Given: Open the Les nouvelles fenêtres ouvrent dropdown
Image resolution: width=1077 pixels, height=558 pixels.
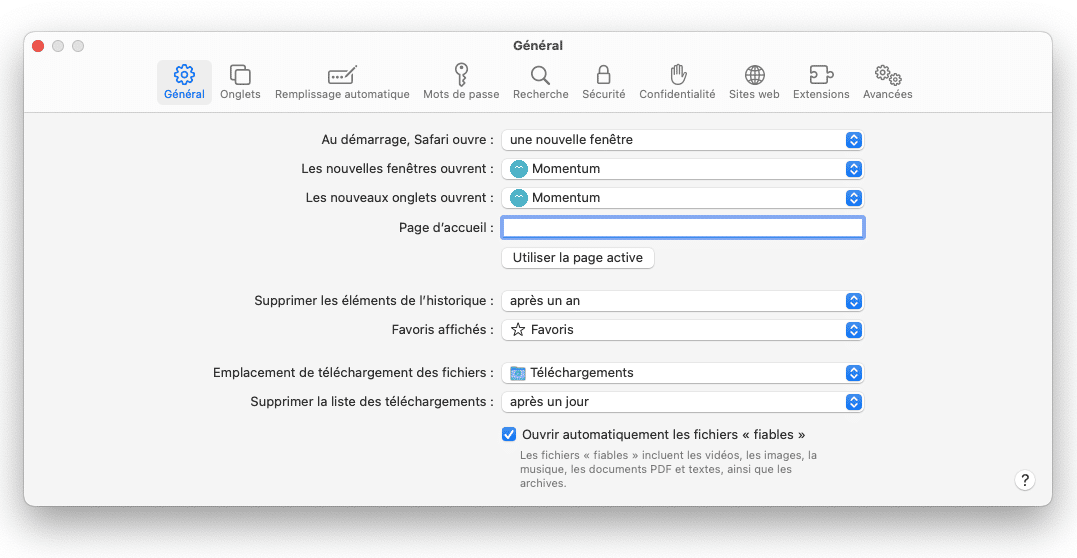Looking at the screenshot, I should [x=682, y=169].
